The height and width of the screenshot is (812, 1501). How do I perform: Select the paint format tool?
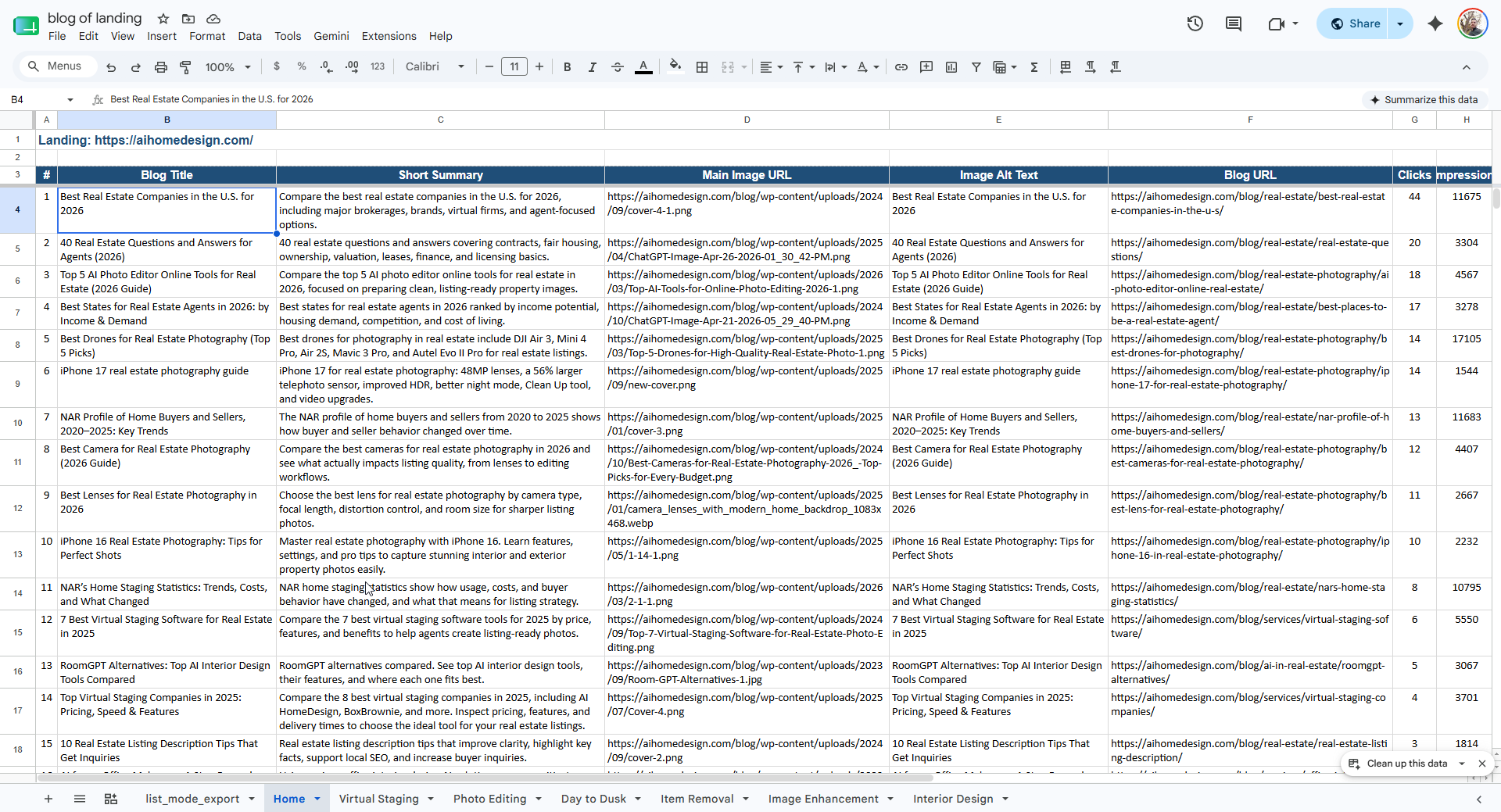pos(185,67)
